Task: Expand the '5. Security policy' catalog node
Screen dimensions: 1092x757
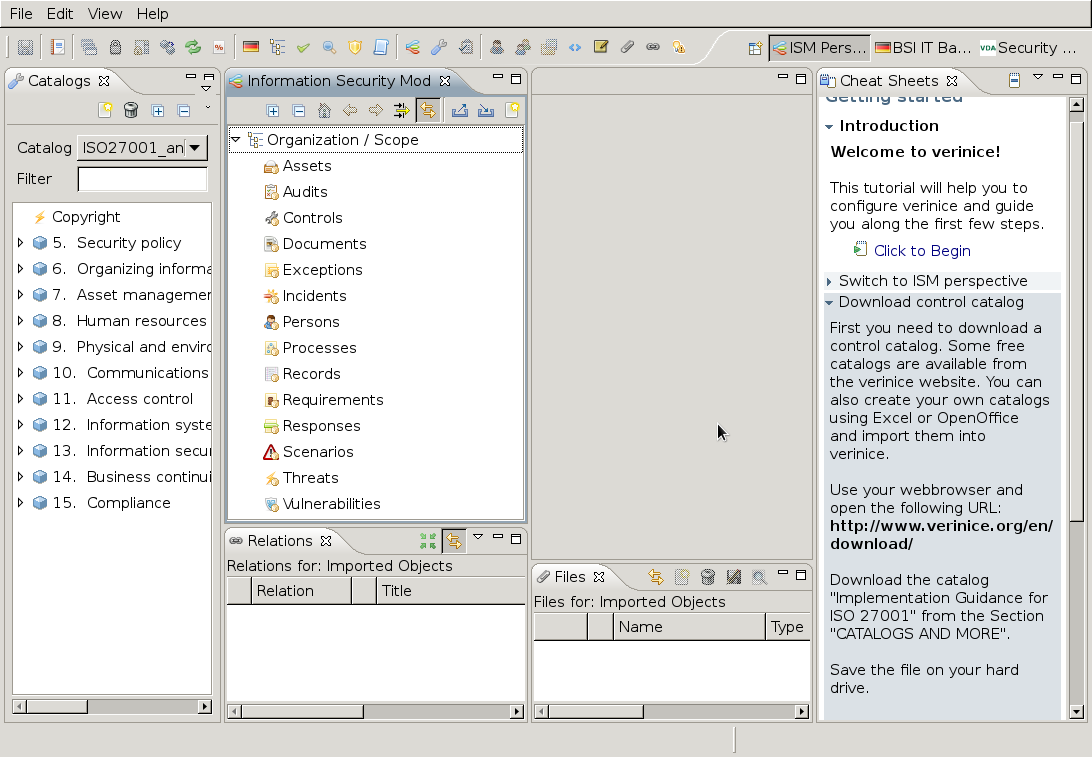Action: pyautogui.click(x=21, y=243)
